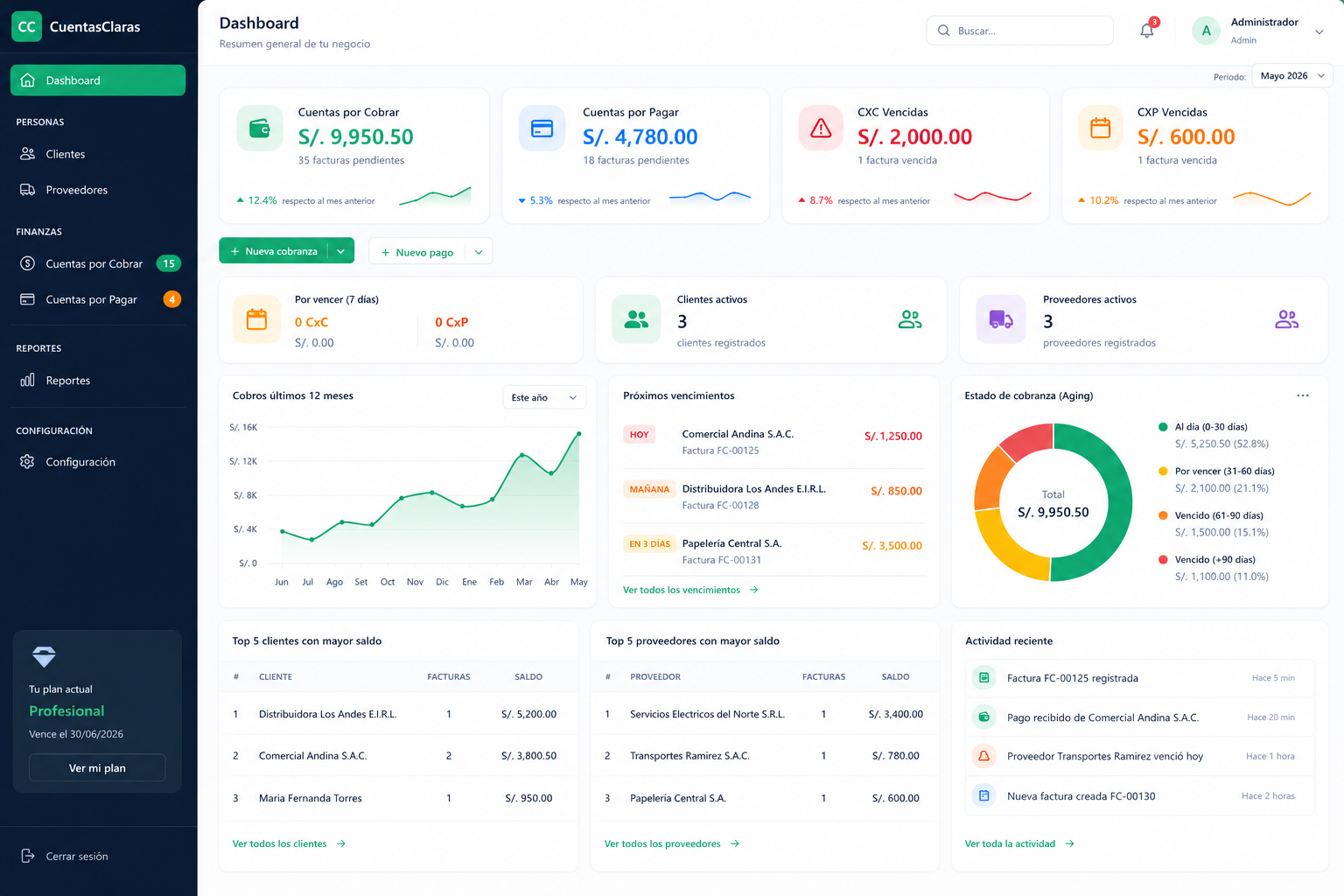Click the Nuevo pago button

(417, 252)
